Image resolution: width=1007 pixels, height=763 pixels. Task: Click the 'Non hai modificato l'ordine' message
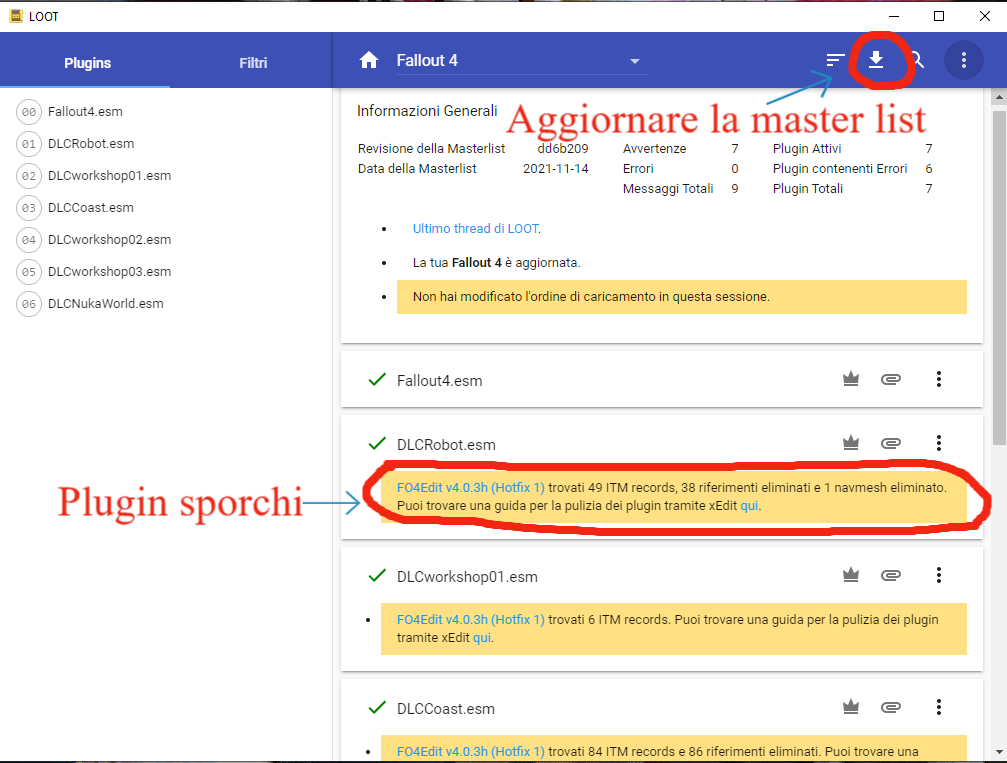[681, 297]
